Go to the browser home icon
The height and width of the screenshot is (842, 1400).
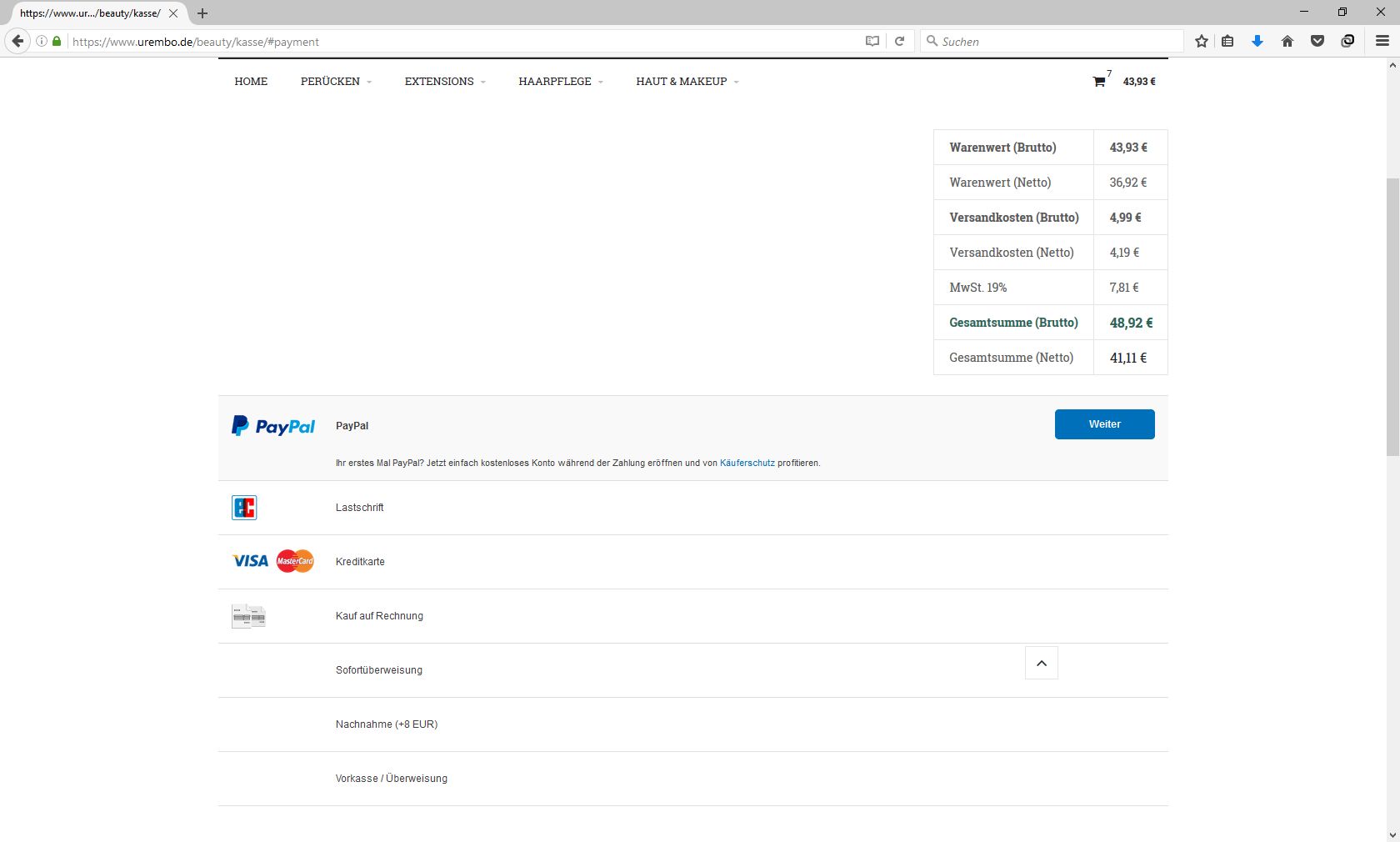[x=1287, y=41]
